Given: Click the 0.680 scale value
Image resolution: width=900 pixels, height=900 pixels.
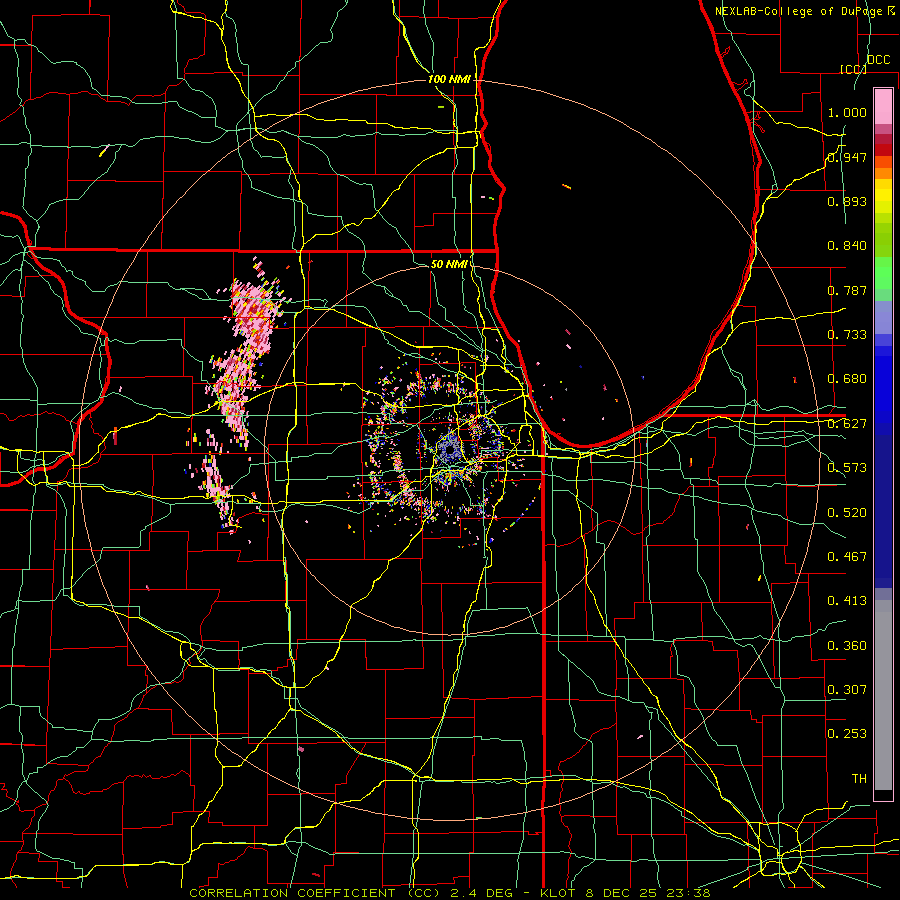Looking at the screenshot, I should coord(847,379).
